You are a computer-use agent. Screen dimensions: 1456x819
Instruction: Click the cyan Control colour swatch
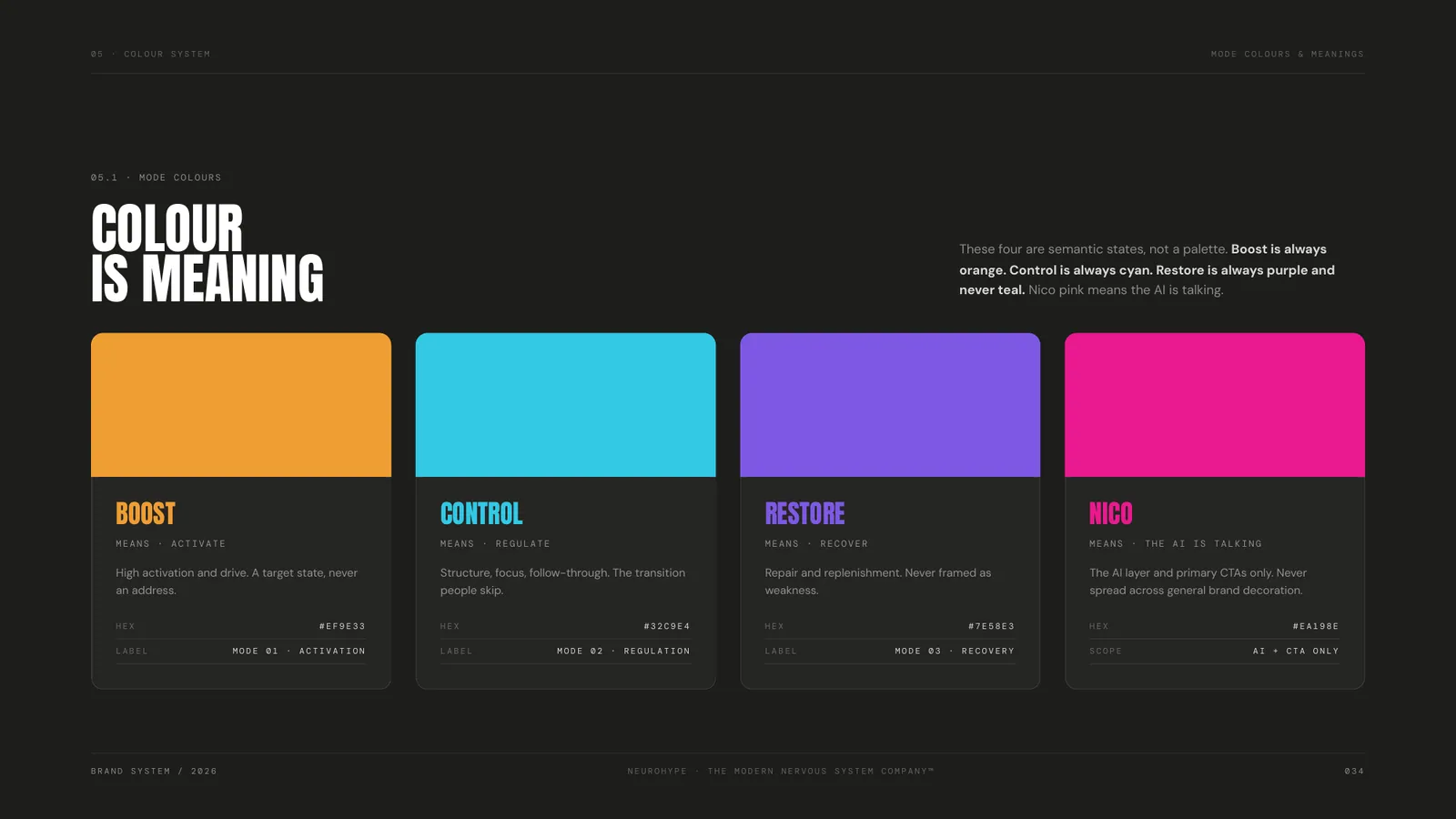[565, 405]
